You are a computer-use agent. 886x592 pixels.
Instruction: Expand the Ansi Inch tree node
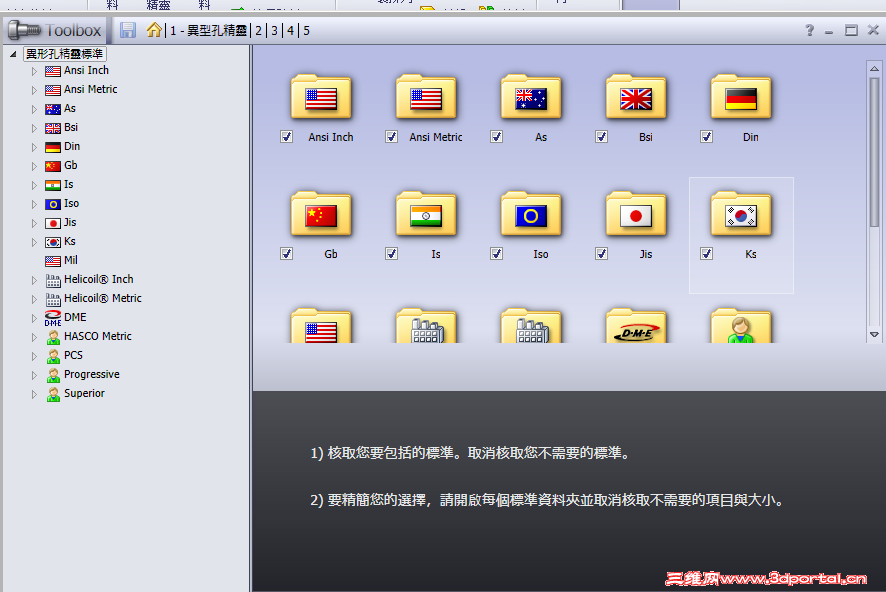coord(34,71)
